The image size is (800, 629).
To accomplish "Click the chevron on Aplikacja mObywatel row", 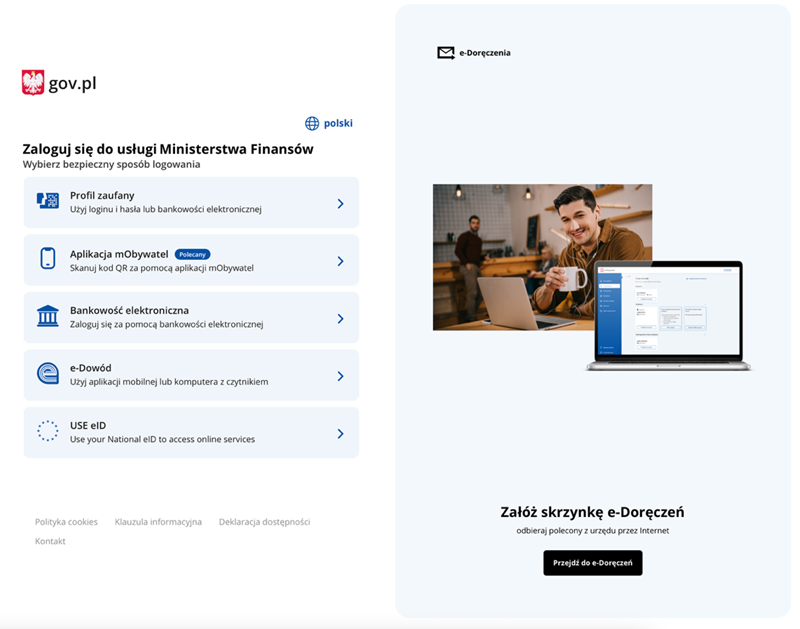I will (x=340, y=261).
